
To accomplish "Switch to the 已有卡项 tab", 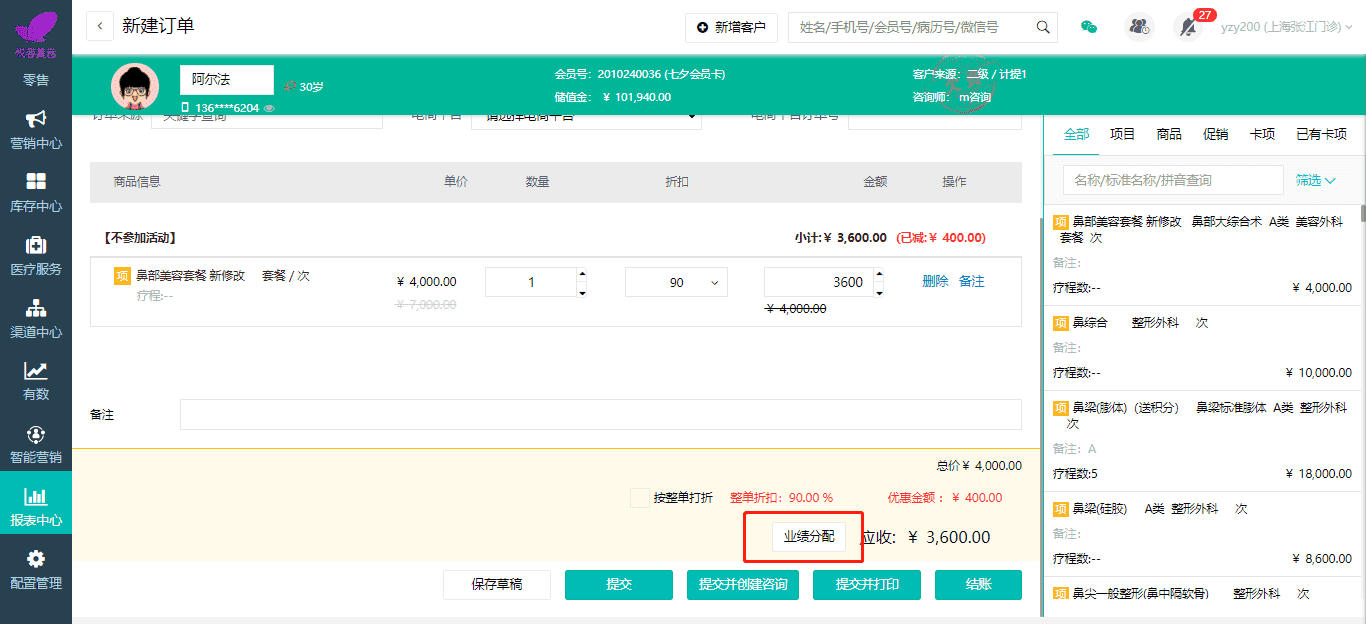I will coord(1321,134).
